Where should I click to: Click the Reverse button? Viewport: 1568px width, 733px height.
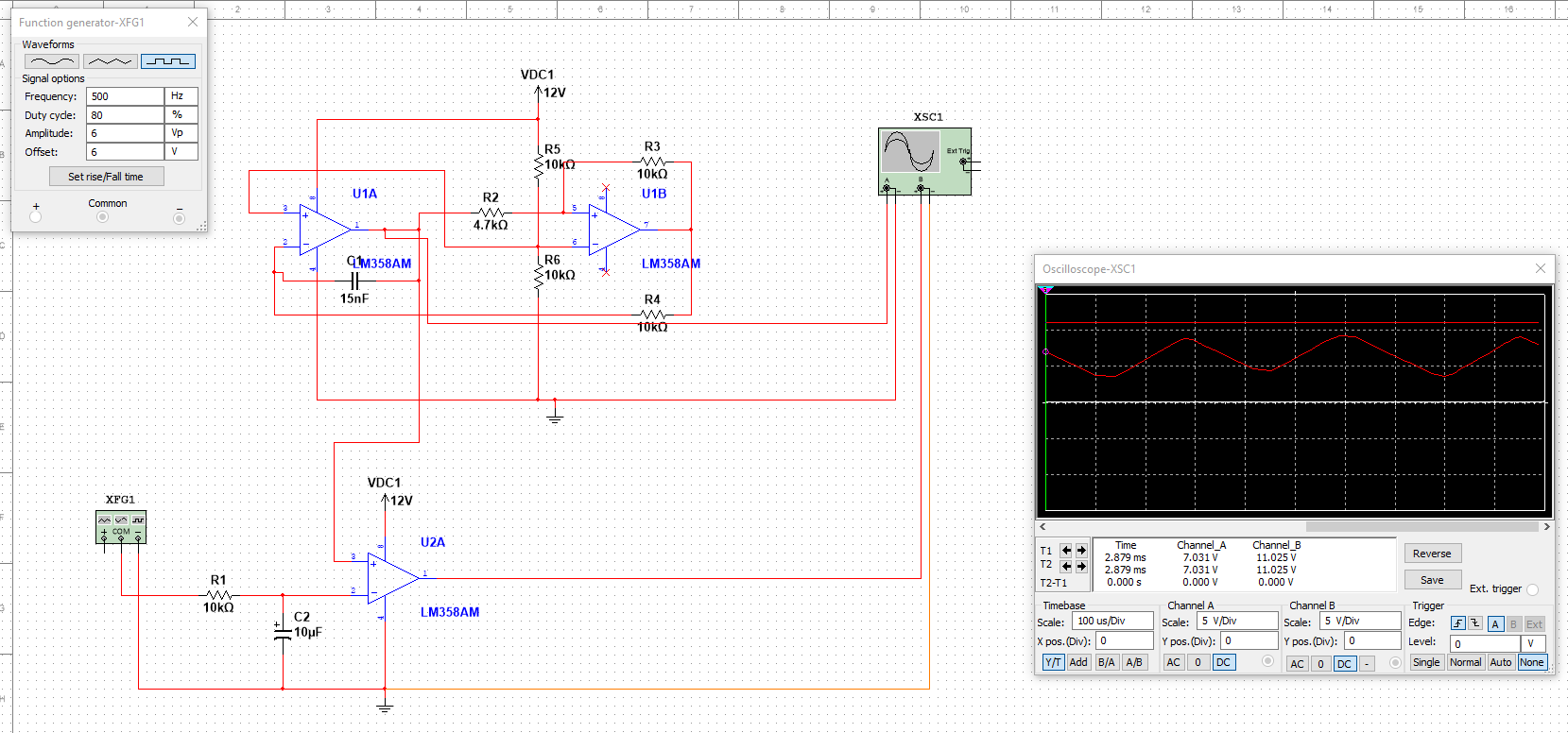point(1432,554)
